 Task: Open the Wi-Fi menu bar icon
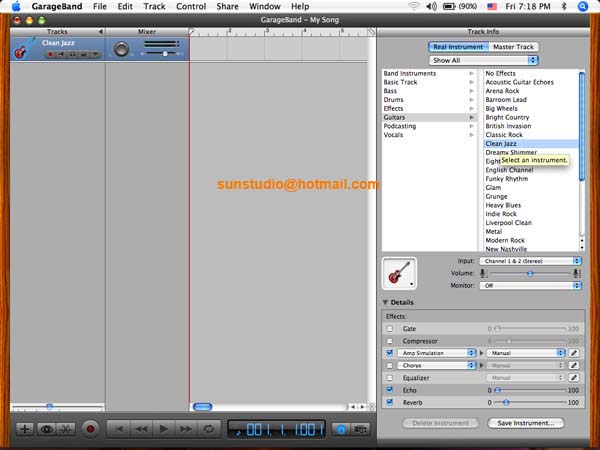[x=414, y=7]
